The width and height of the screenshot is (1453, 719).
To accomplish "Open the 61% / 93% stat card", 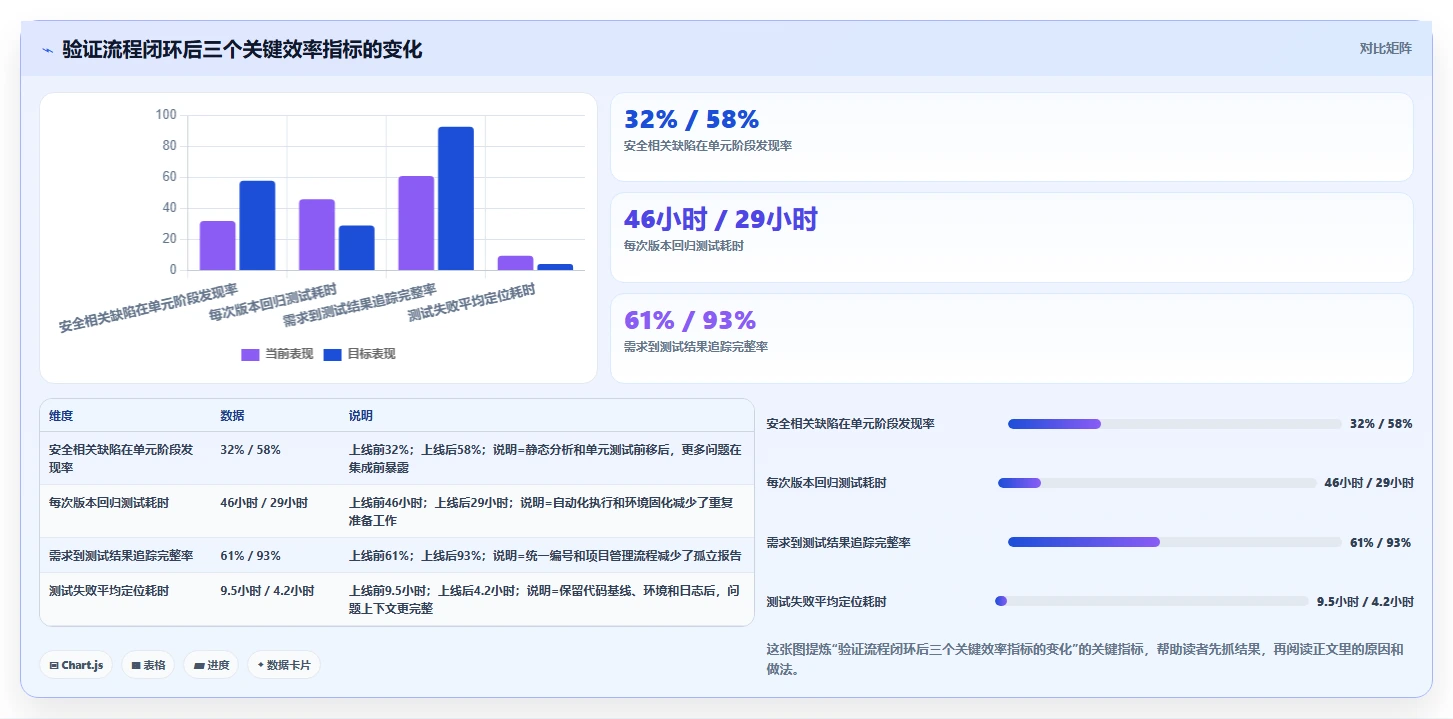I will pos(1011,338).
